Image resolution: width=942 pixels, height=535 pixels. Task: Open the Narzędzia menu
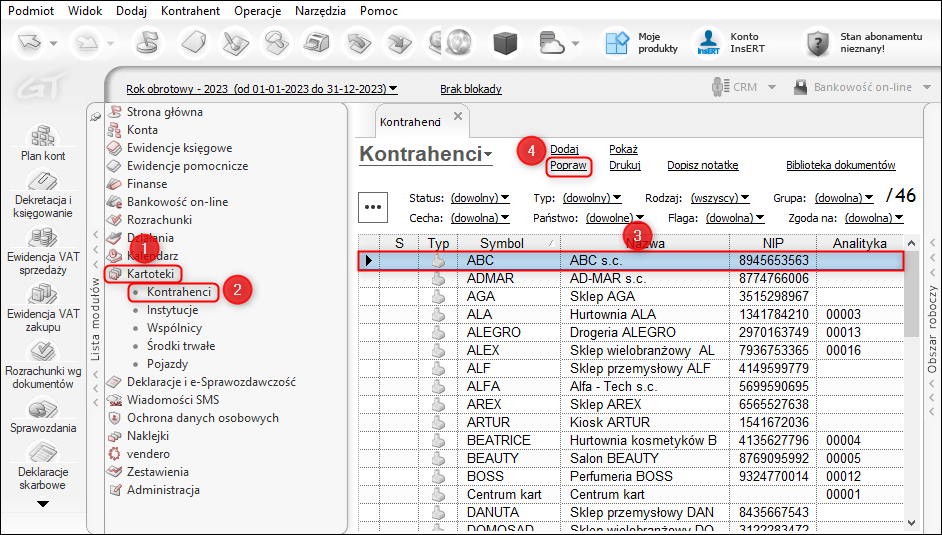point(320,11)
